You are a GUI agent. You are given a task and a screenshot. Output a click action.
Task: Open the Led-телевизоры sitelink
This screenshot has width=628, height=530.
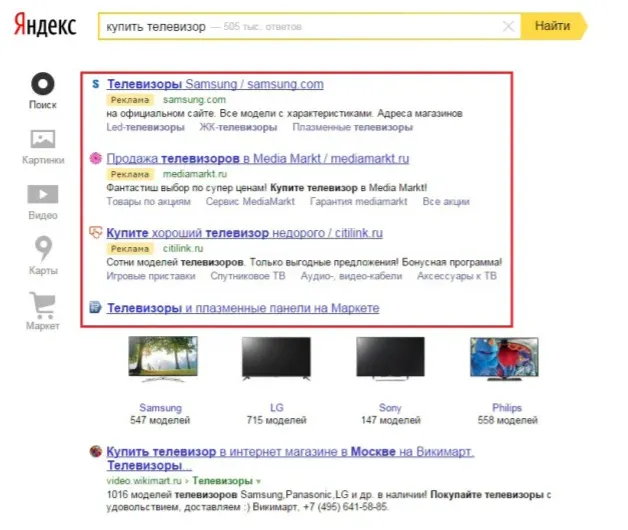pos(145,127)
